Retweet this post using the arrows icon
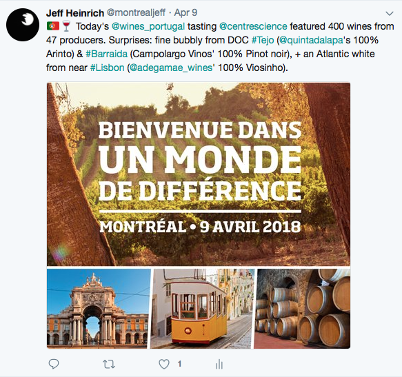Image resolution: width=402 pixels, height=377 pixels. click(x=109, y=364)
